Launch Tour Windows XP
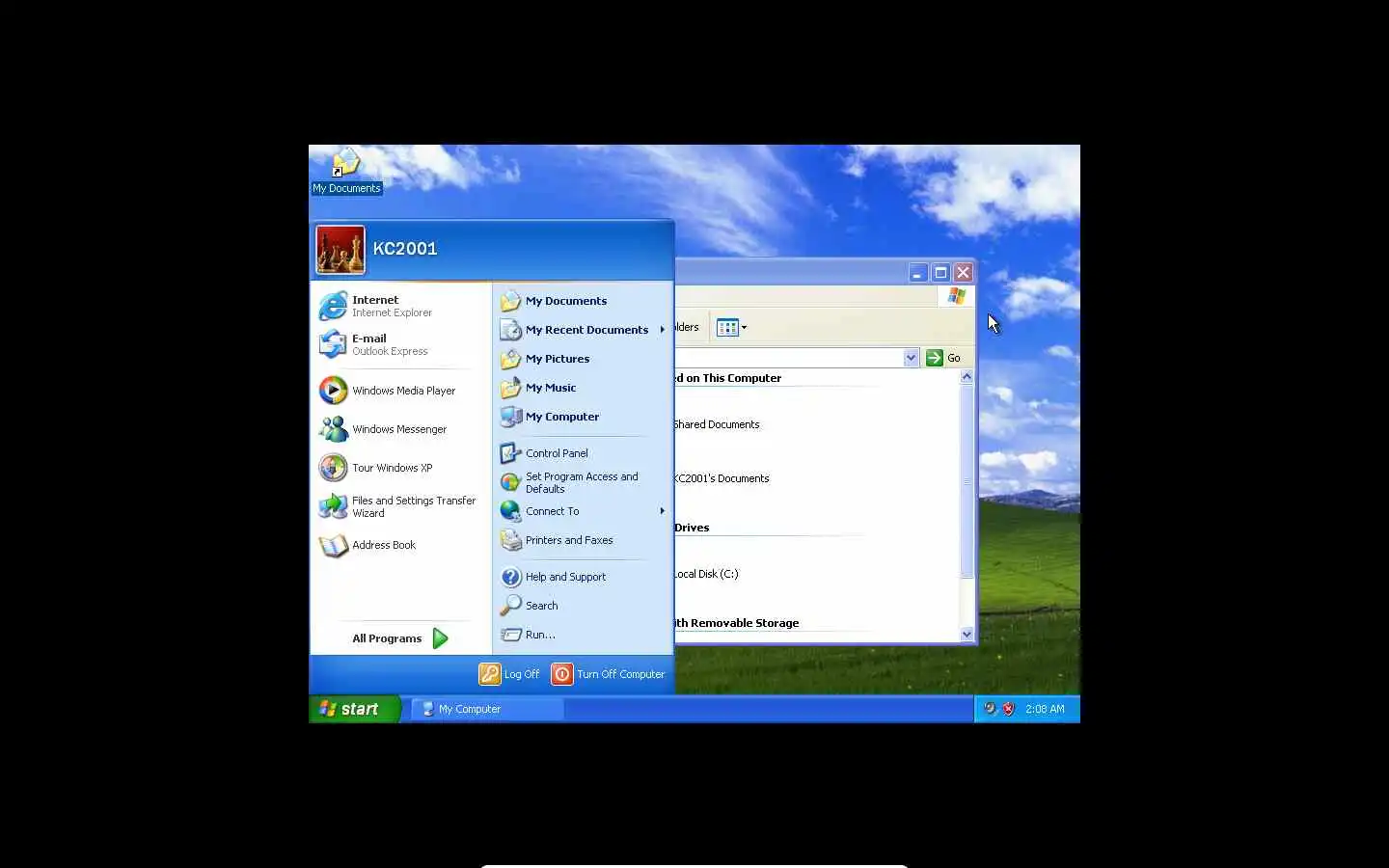Screen dimensions: 1389x868 click(x=400, y=468)
